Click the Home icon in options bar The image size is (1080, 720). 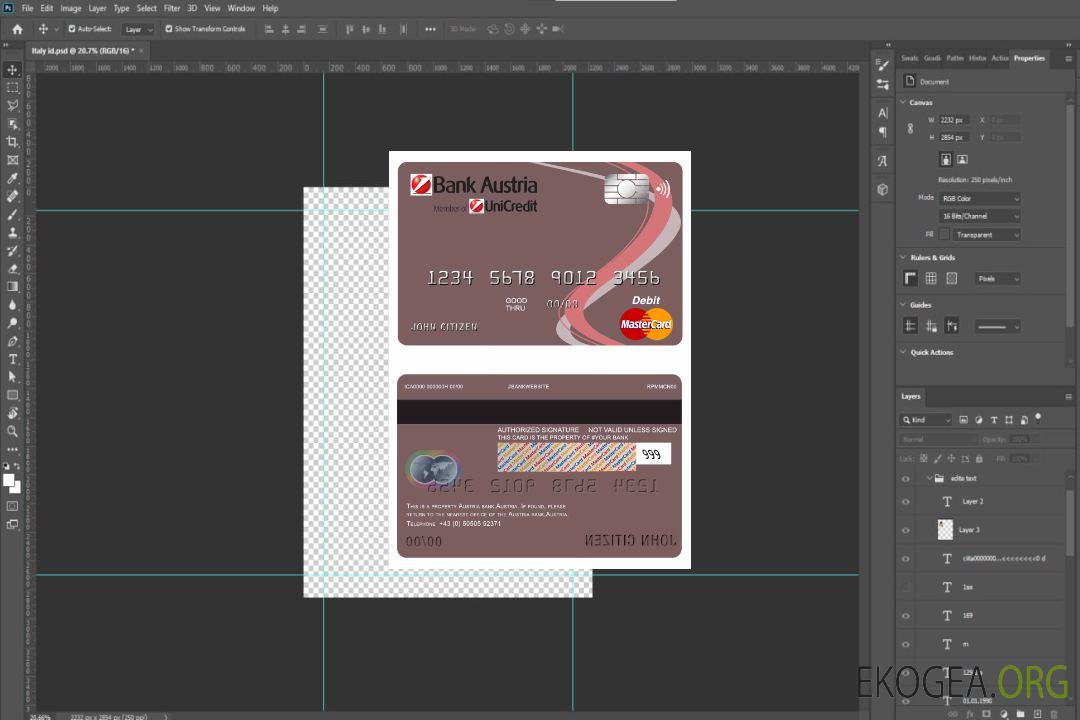[x=17, y=29]
